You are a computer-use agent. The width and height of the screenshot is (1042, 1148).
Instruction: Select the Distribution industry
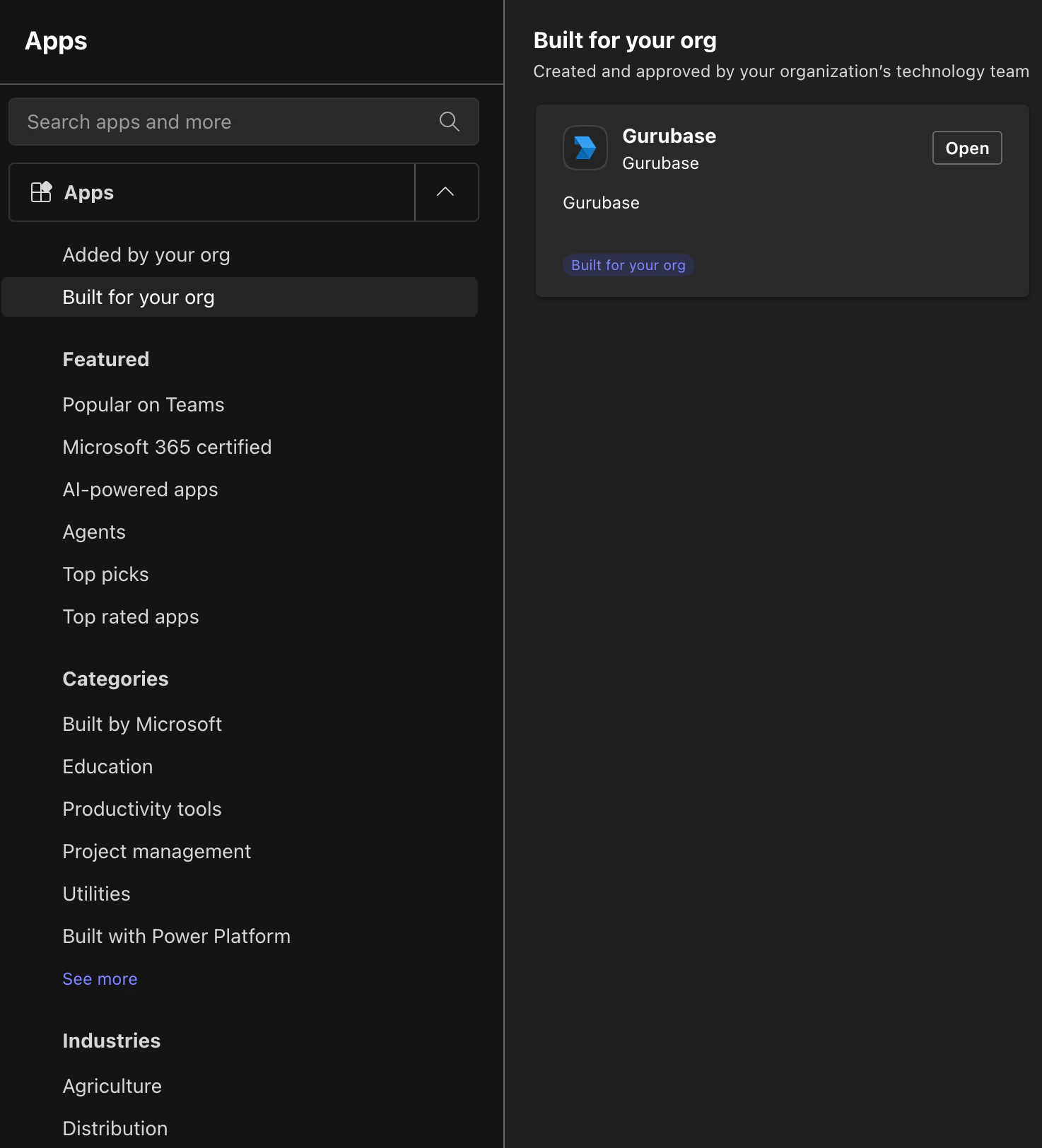(x=115, y=1128)
